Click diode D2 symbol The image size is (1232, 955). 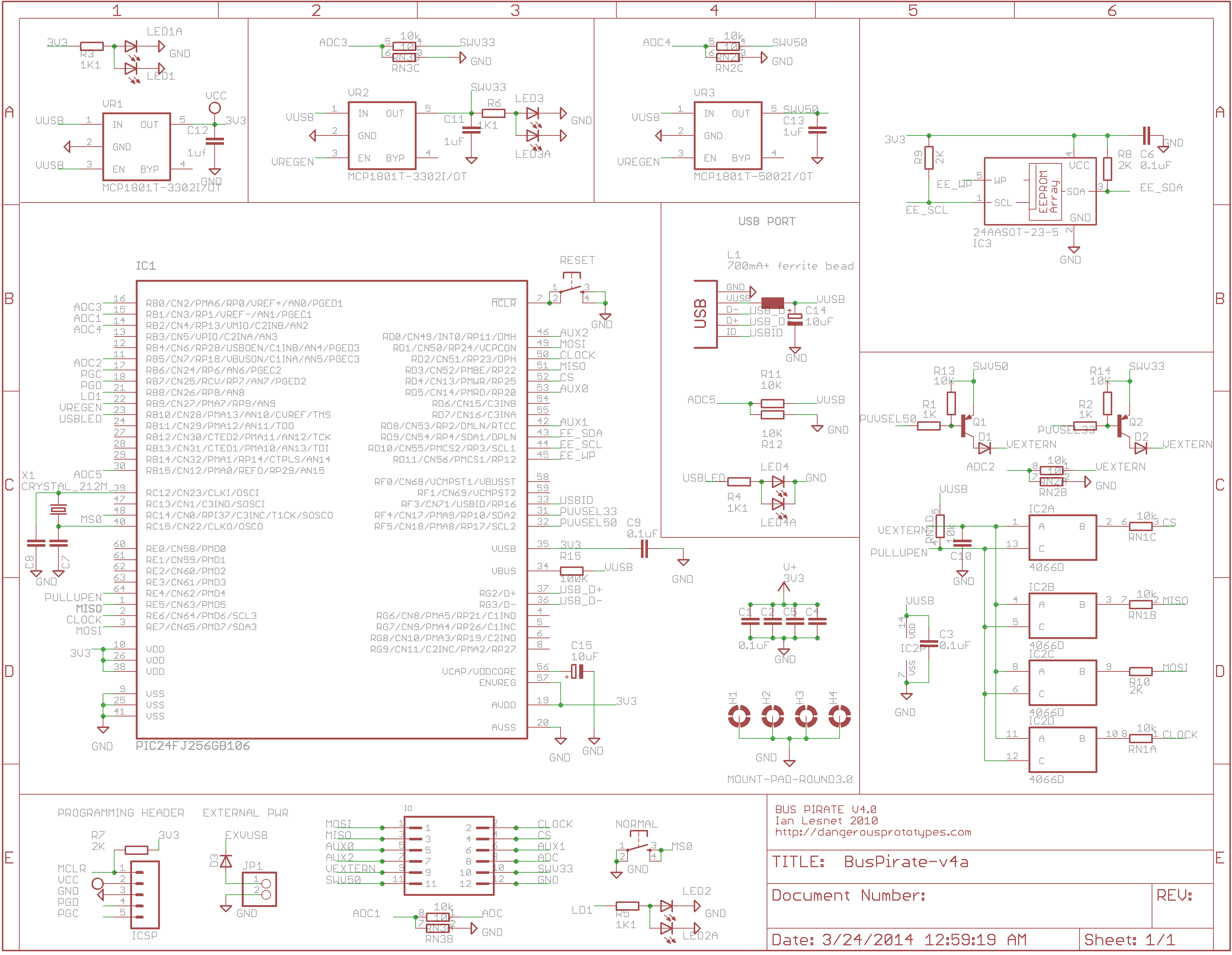pos(1140,448)
